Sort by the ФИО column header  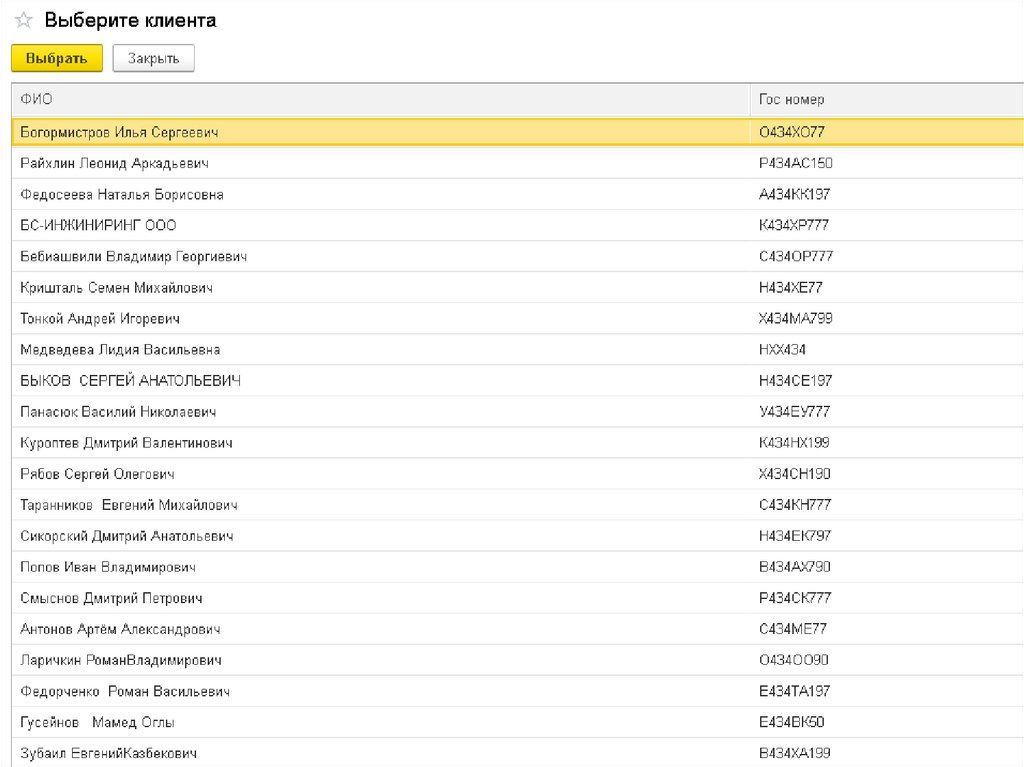pyautogui.click(x=37, y=99)
